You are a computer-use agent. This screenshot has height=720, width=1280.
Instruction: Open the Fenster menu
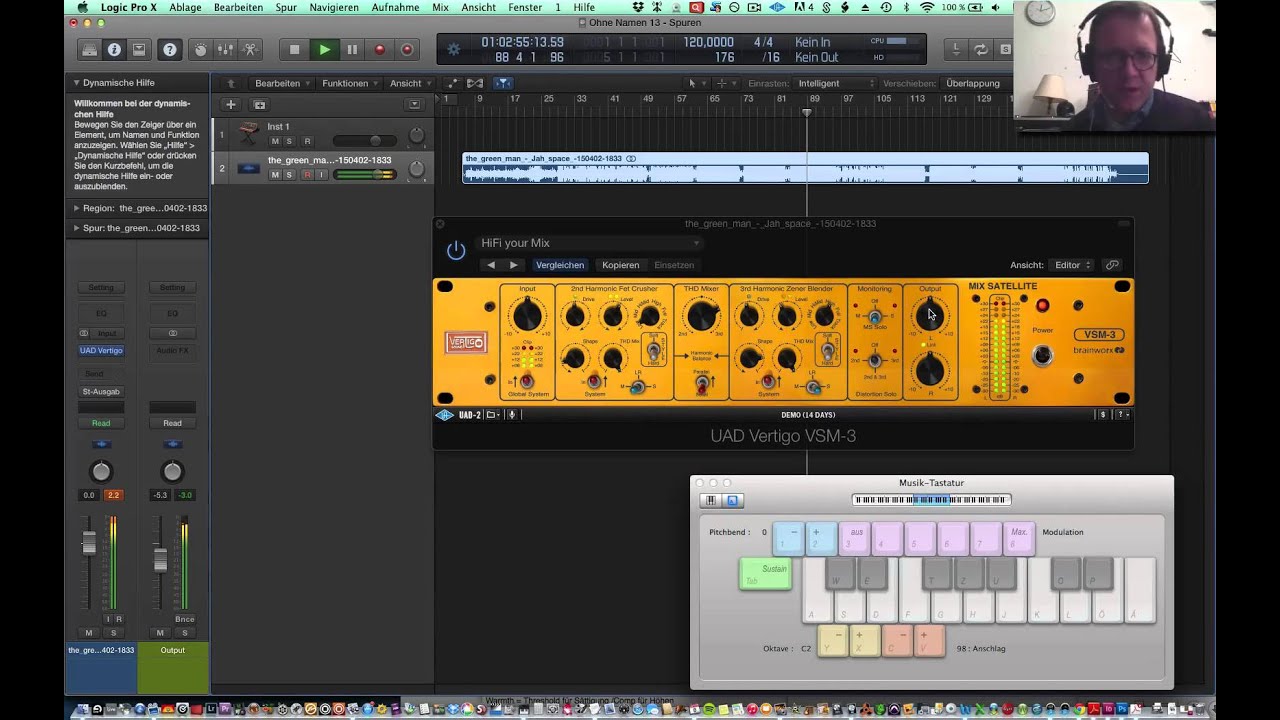pyautogui.click(x=525, y=7)
